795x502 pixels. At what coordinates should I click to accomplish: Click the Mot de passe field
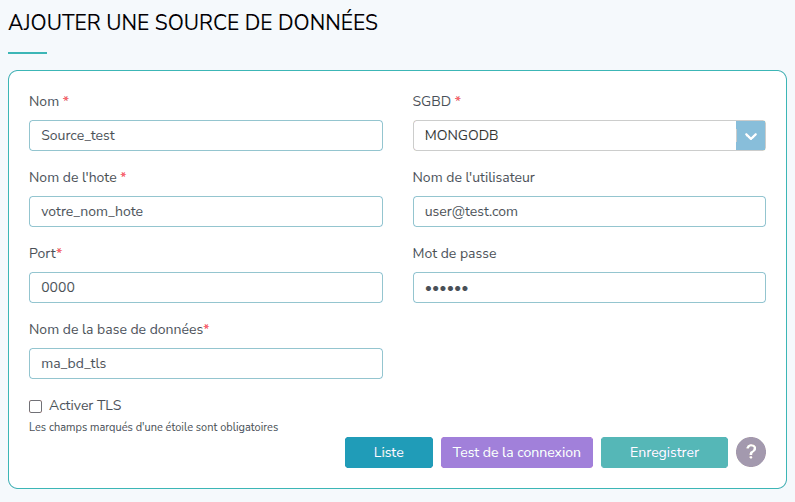[589, 288]
